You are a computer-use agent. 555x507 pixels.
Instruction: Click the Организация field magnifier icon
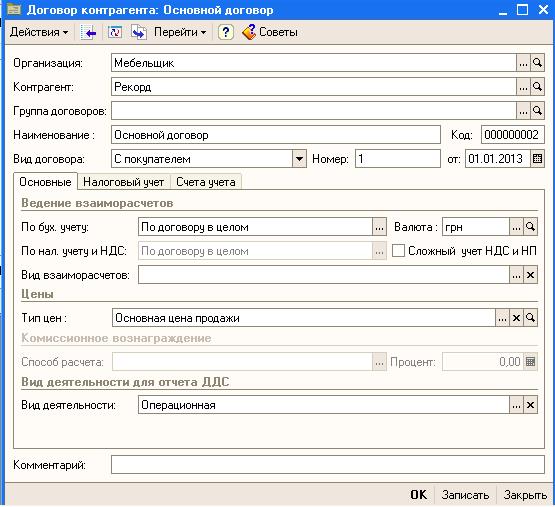click(537, 63)
